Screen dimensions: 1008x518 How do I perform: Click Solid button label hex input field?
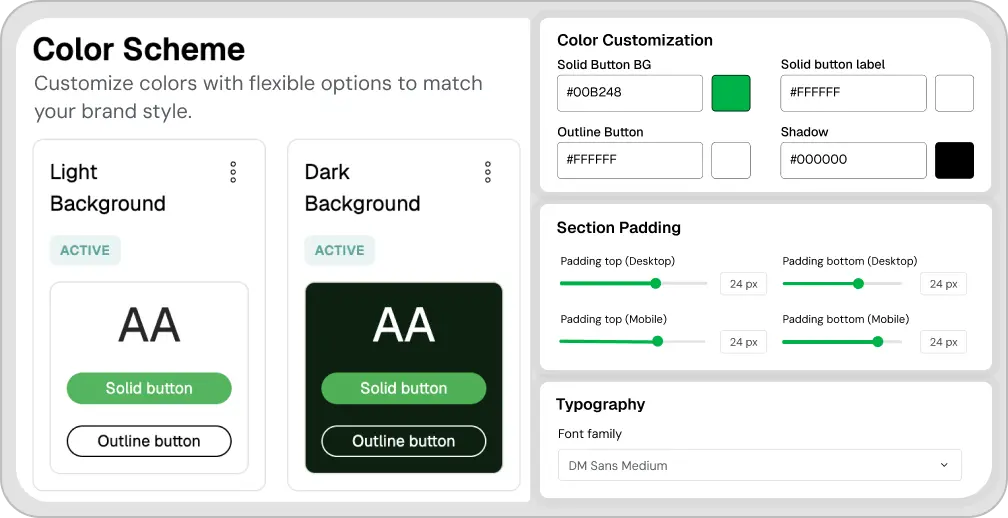[x=853, y=93]
